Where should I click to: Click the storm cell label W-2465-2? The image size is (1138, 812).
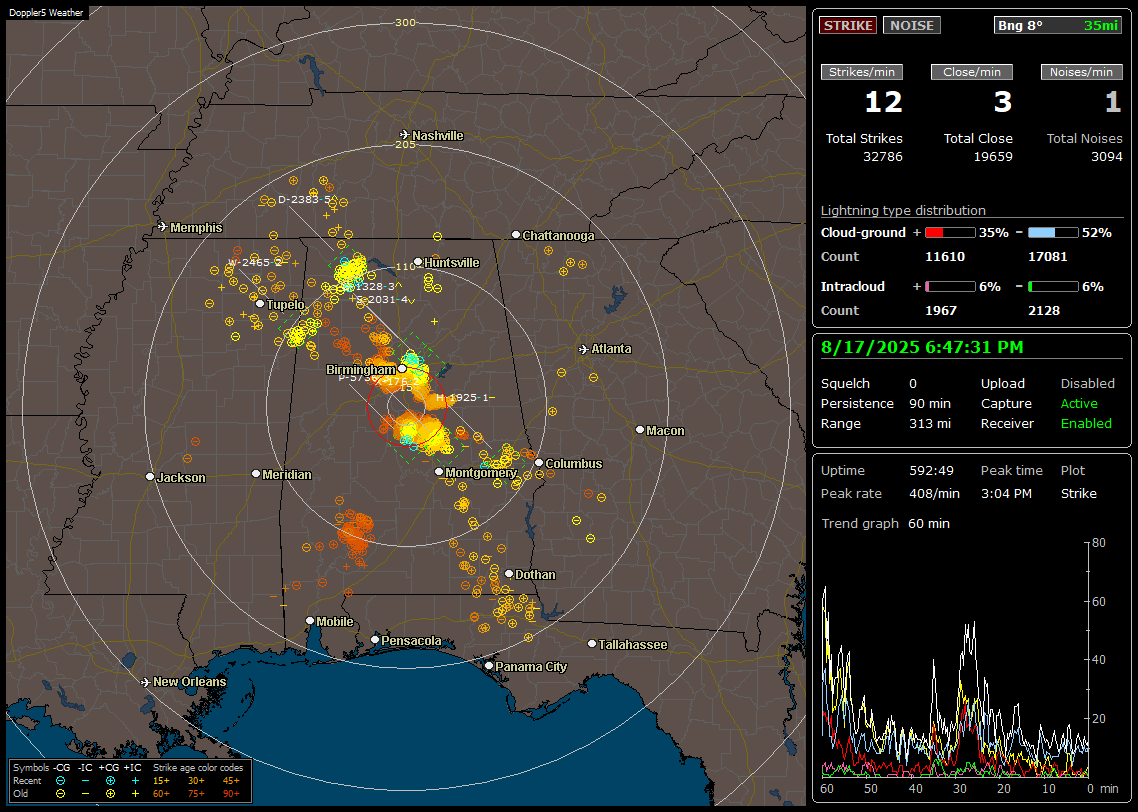click(x=255, y=263)
